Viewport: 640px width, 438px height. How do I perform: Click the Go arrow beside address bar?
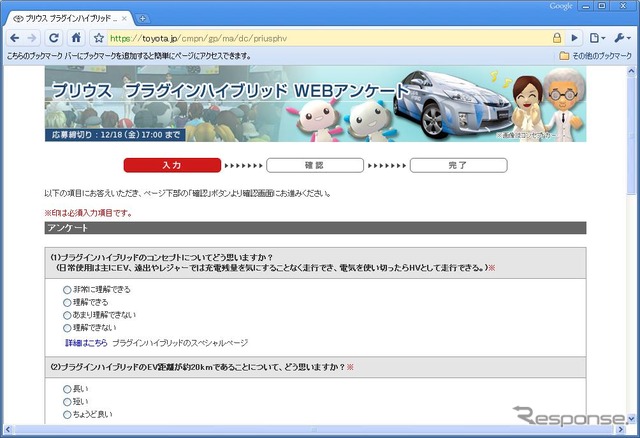tap(574, 38)
